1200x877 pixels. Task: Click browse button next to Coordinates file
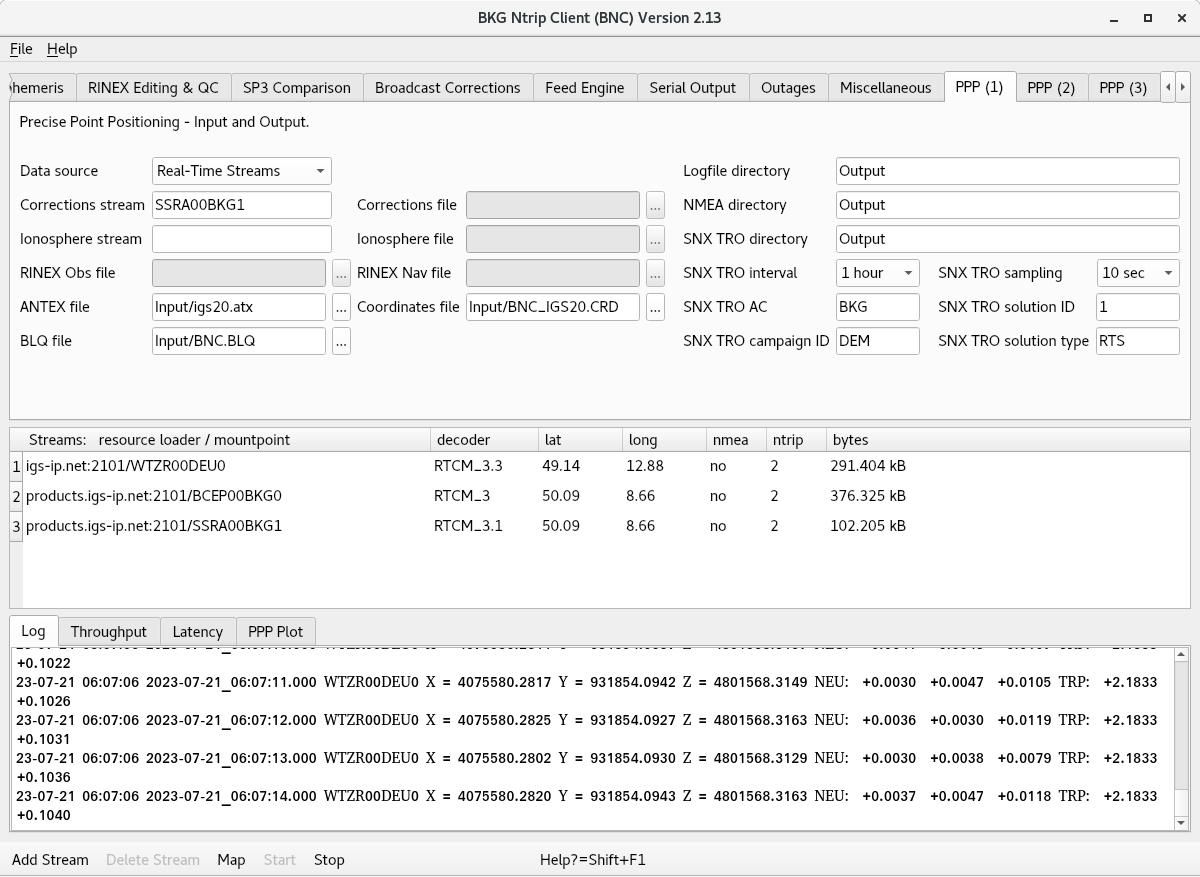tap(655, 307)
